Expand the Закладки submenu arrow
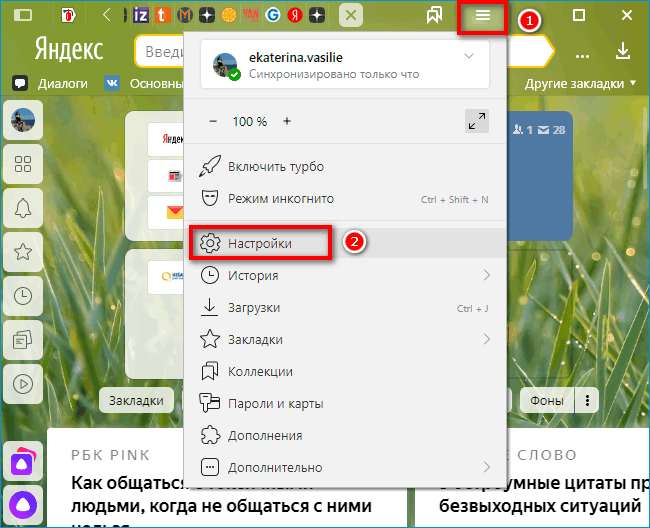Image resolution: width=650 pixels, height=528 pixels. [x=487, y=339]
